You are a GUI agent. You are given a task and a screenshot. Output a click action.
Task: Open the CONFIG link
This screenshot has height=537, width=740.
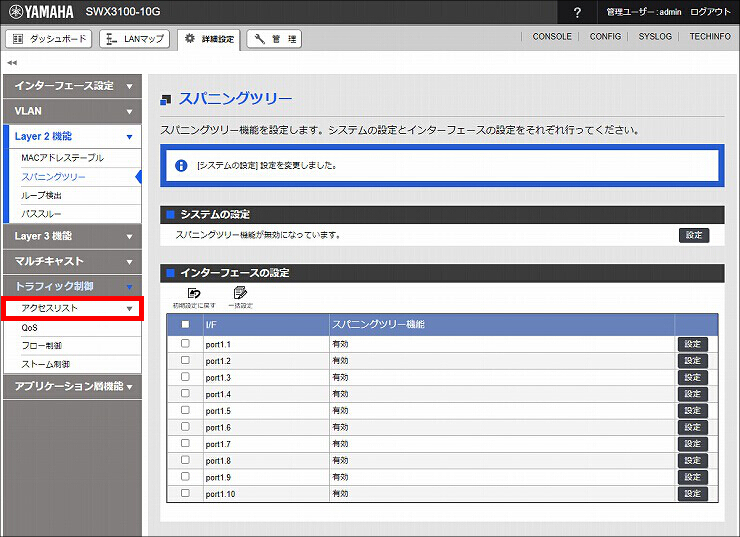605,36
